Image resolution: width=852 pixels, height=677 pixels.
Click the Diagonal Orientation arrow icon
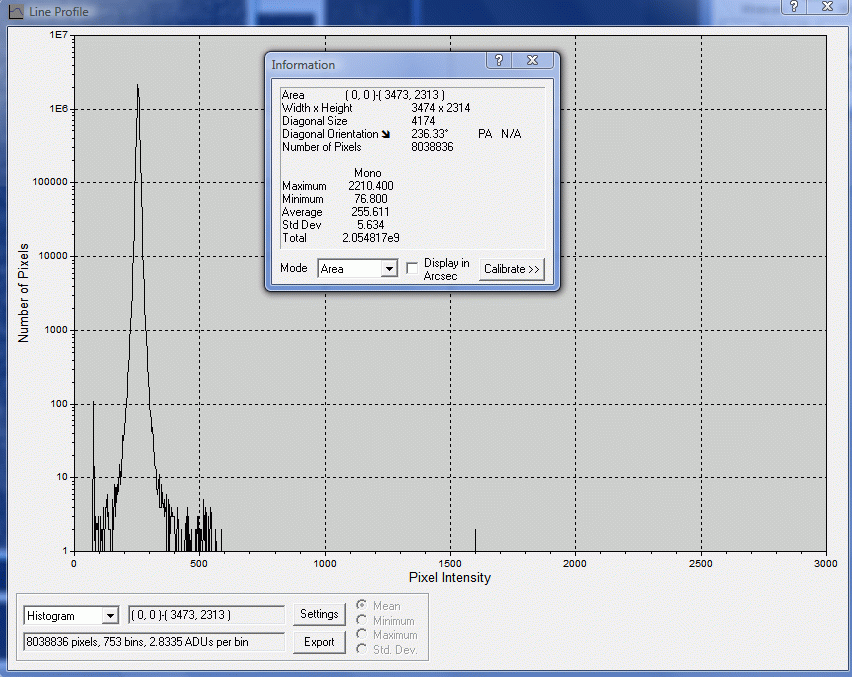pyautogui.click(x=387, y=134)
